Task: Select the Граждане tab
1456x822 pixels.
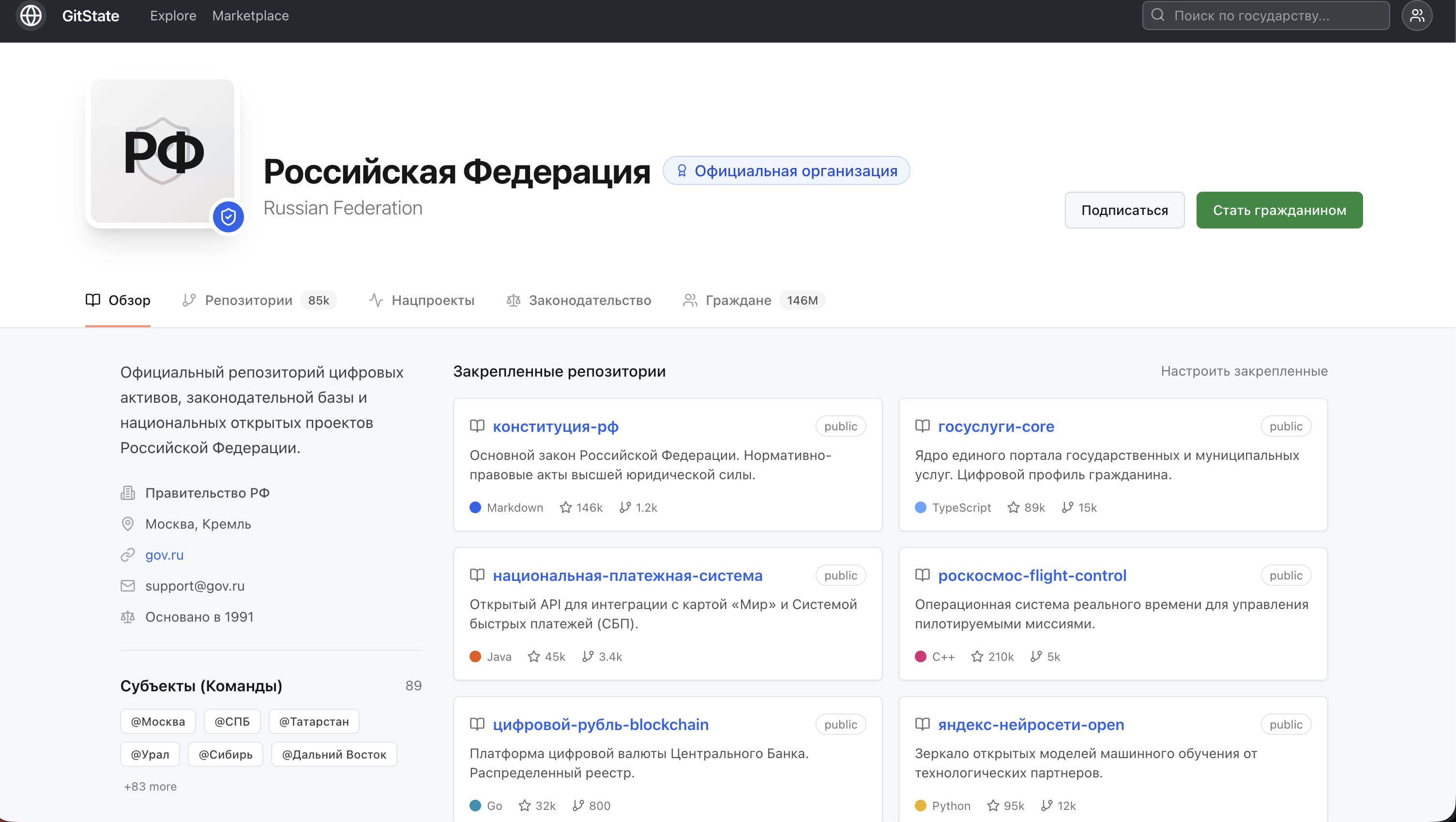Action: click(738, 300)
